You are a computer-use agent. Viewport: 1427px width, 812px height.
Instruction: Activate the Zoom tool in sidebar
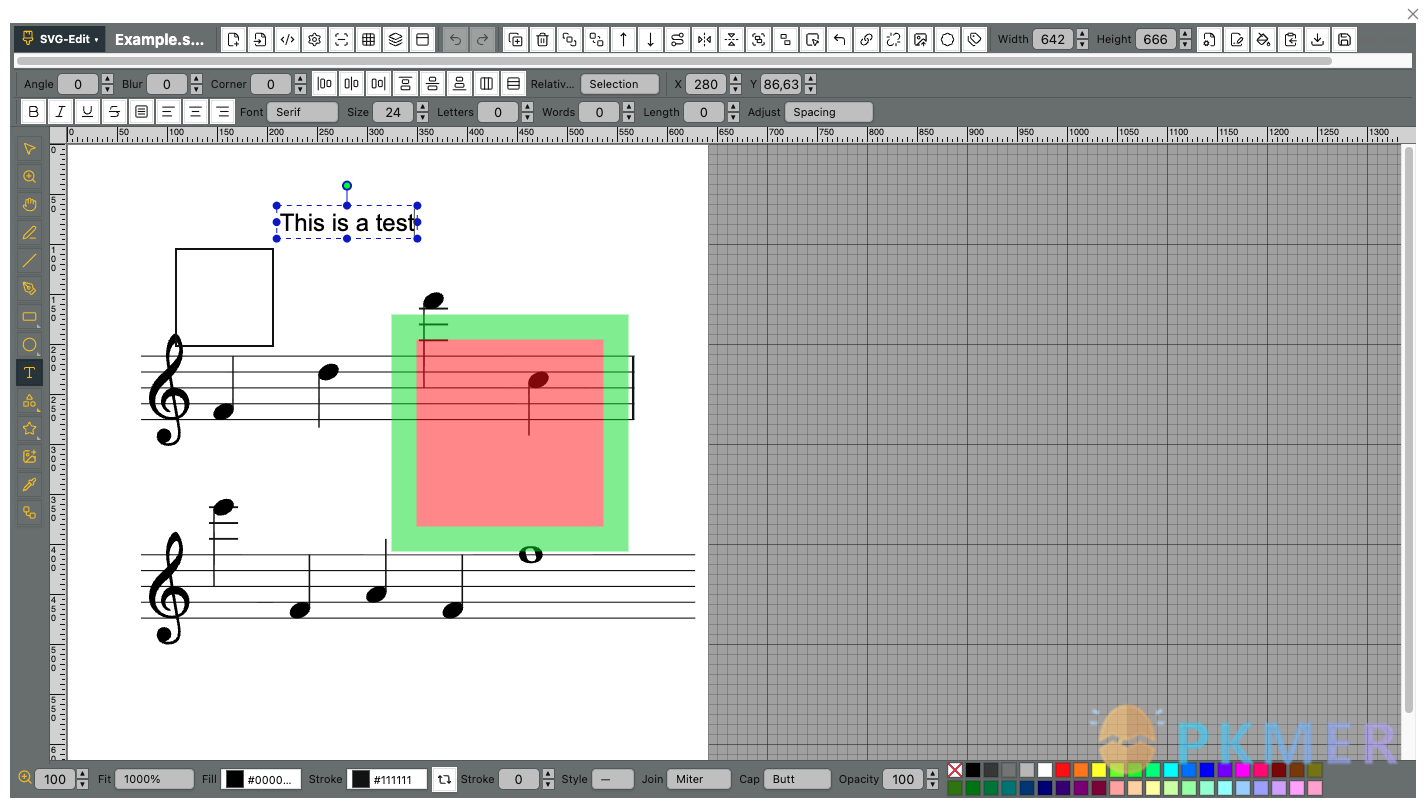(29, 177)
